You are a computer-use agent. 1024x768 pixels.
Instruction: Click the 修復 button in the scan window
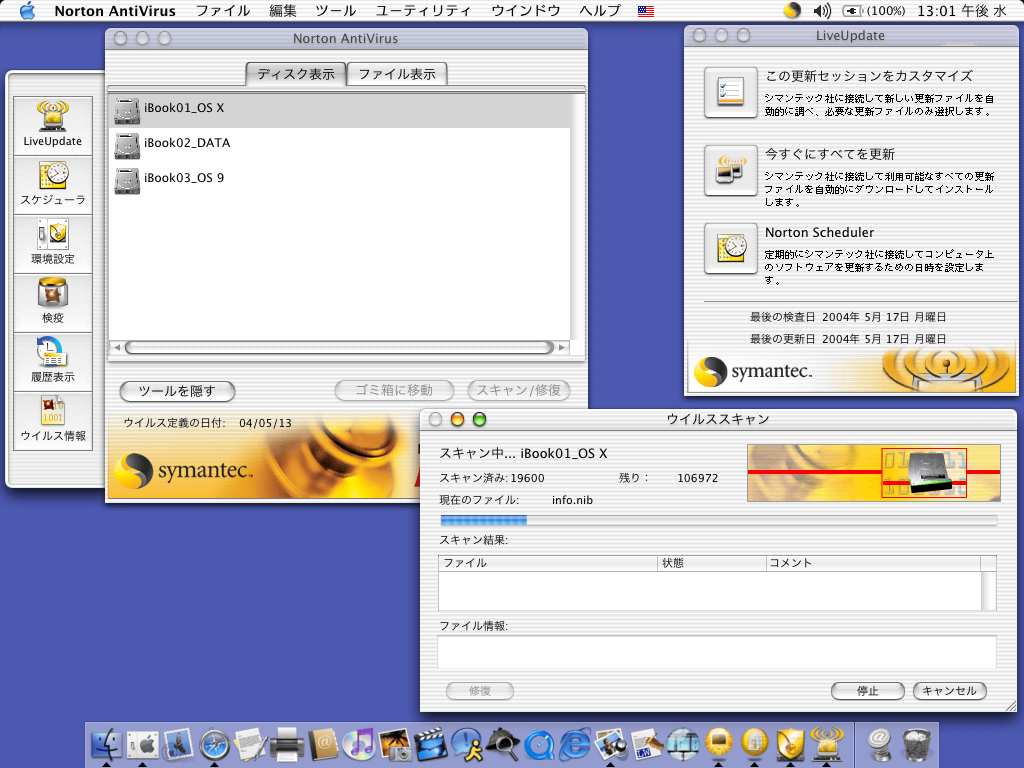click(480, 691)
